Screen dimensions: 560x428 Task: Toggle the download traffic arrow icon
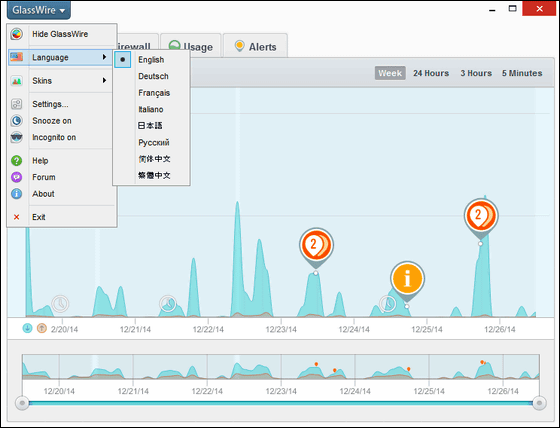click(x=28, y=328)
